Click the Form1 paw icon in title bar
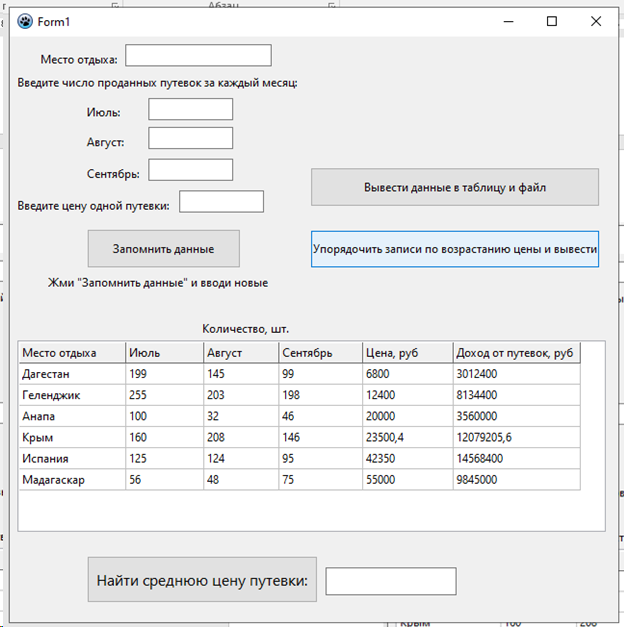Viewport: 624px width, 627px height. tap(25, 21)
